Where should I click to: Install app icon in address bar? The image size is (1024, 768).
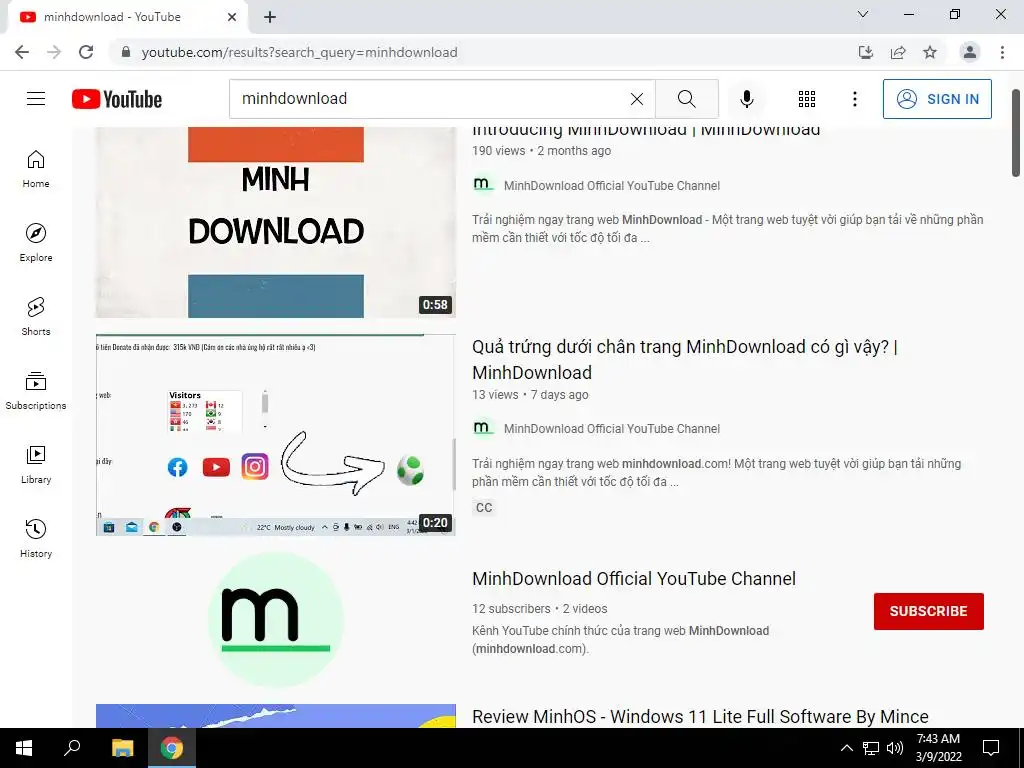[x=866, y=52]
